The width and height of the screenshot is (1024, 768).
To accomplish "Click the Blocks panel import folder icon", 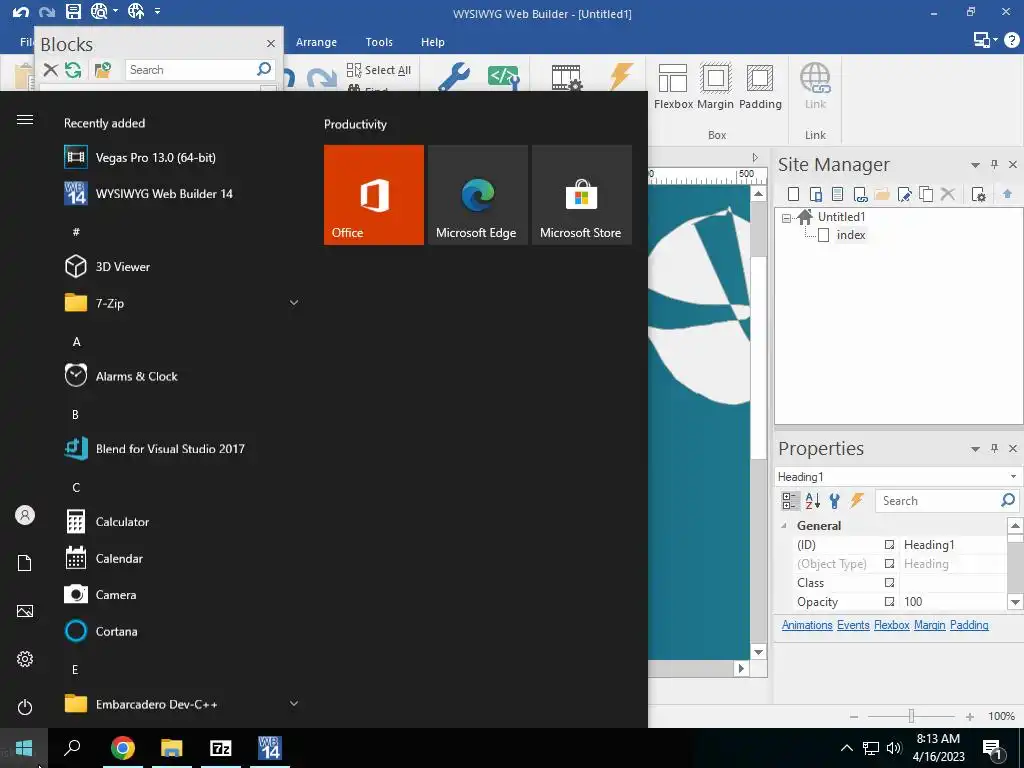I will [103, 70].
